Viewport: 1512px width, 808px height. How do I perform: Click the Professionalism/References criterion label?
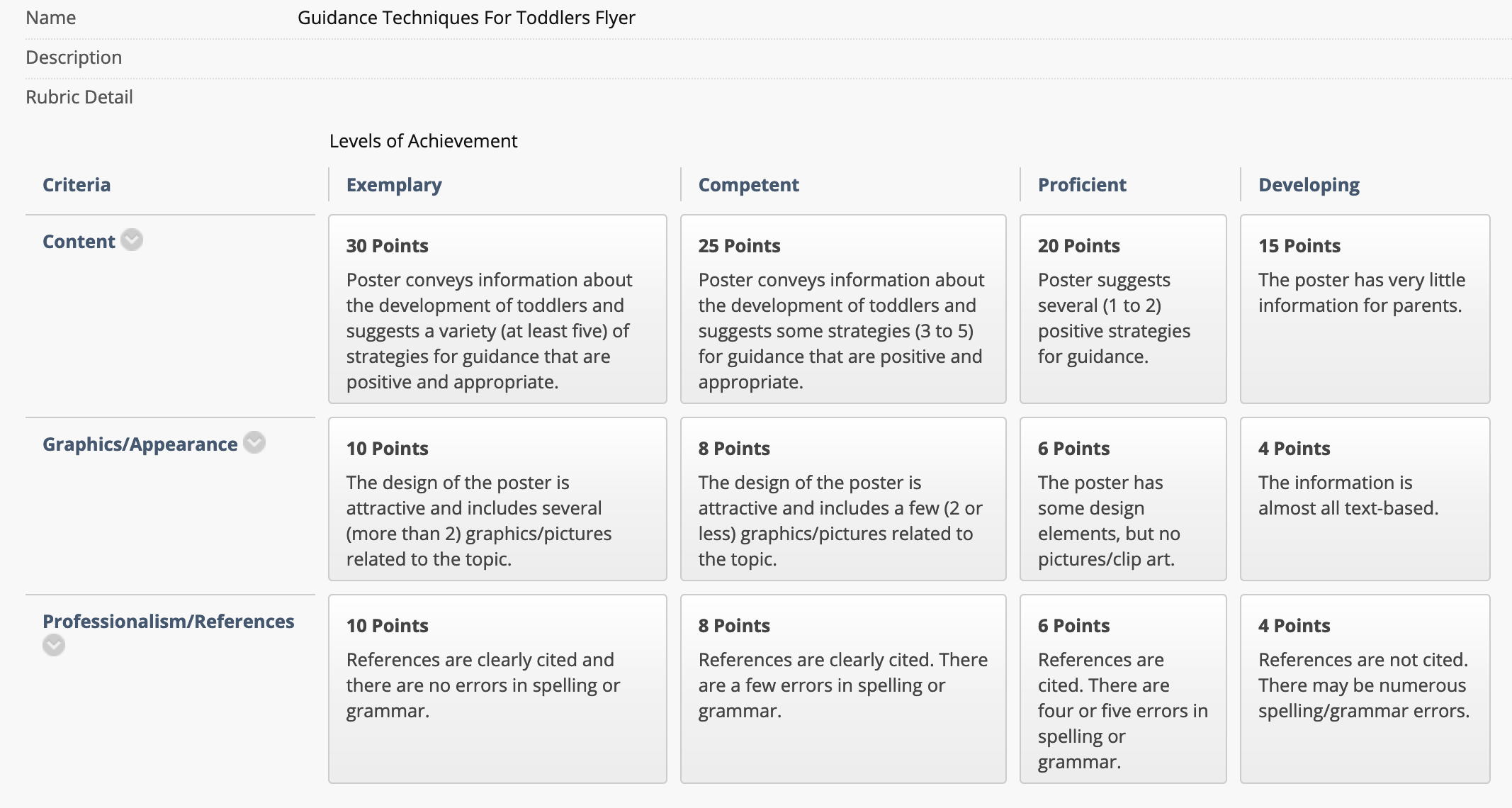point(169,622)
